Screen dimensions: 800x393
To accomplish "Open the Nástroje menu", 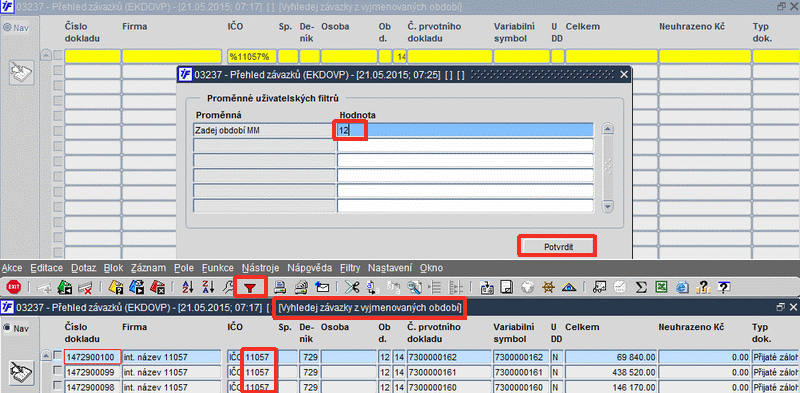I will click(261, 268).
